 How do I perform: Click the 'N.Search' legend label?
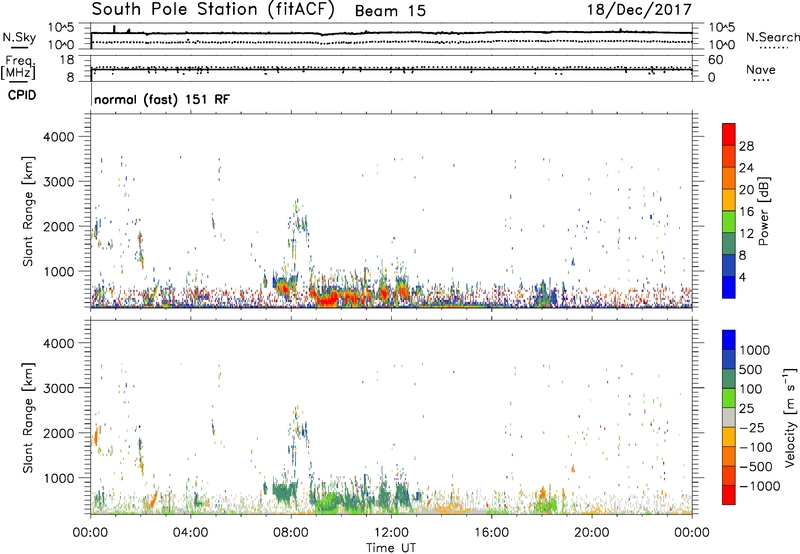click(772, 37)
